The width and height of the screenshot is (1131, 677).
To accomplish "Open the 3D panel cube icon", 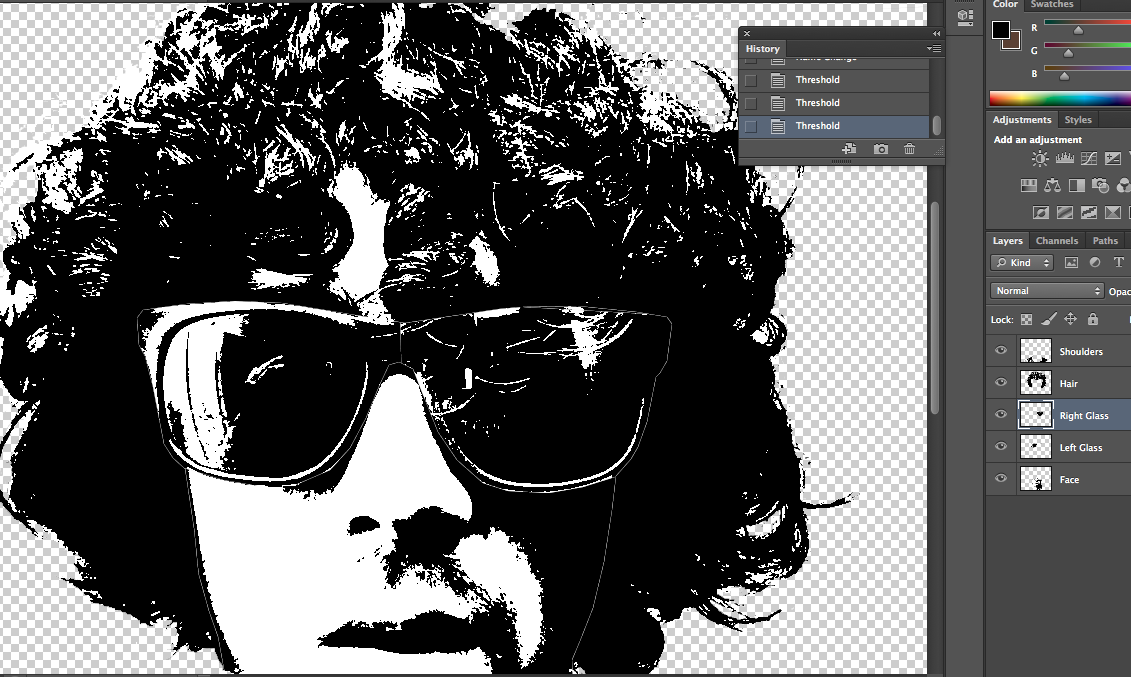I will pos(965,16).
